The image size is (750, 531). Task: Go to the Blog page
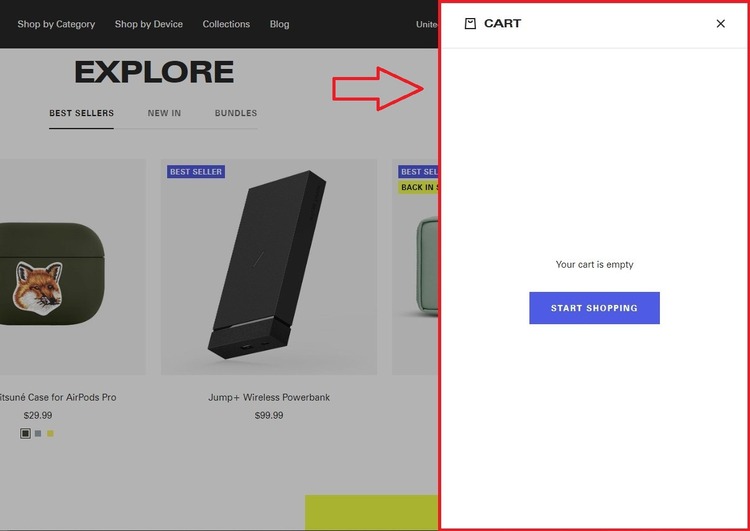(279, 24)
